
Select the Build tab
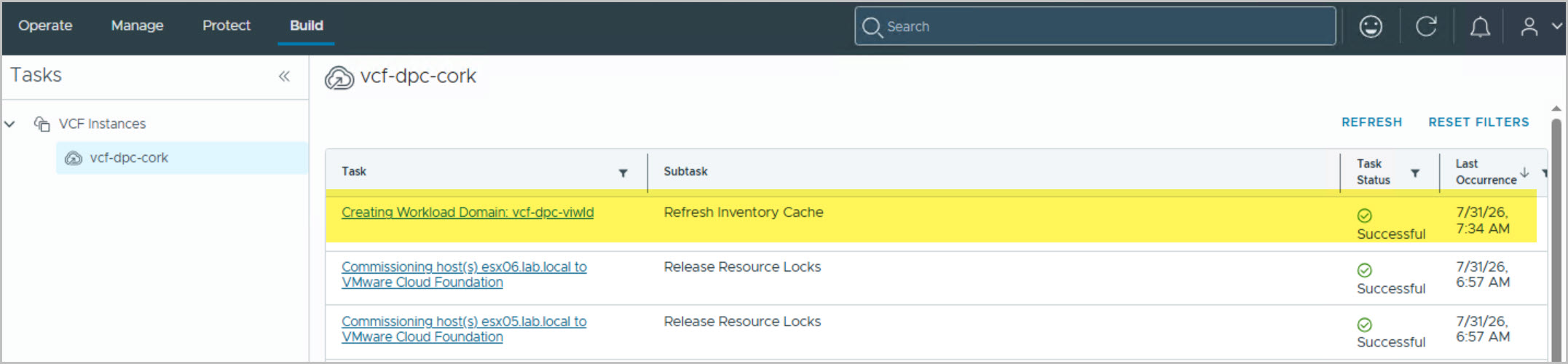(x=306, y=25)
